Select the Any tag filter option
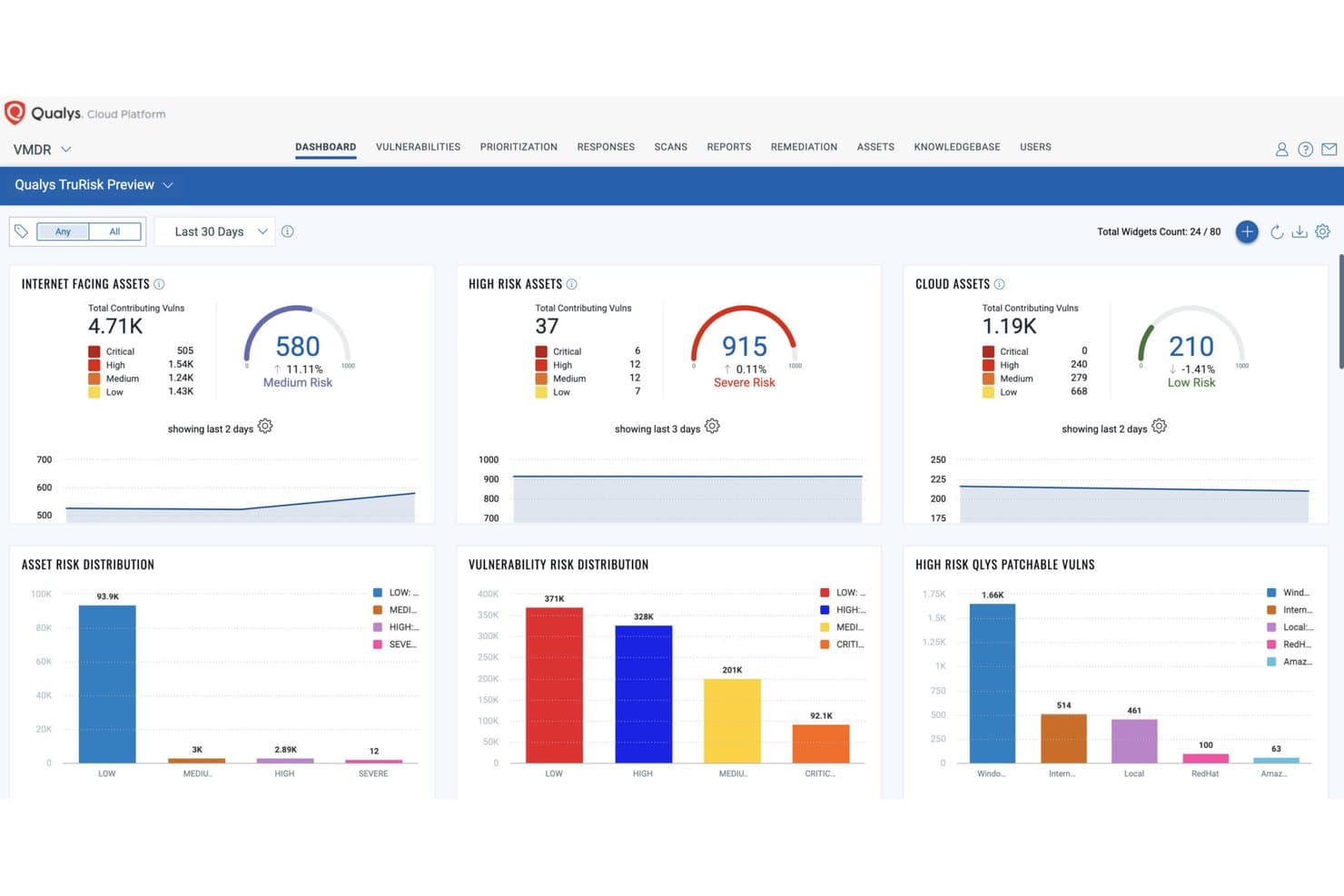This screenshot has width=1344, height=896. pos(63,231)
